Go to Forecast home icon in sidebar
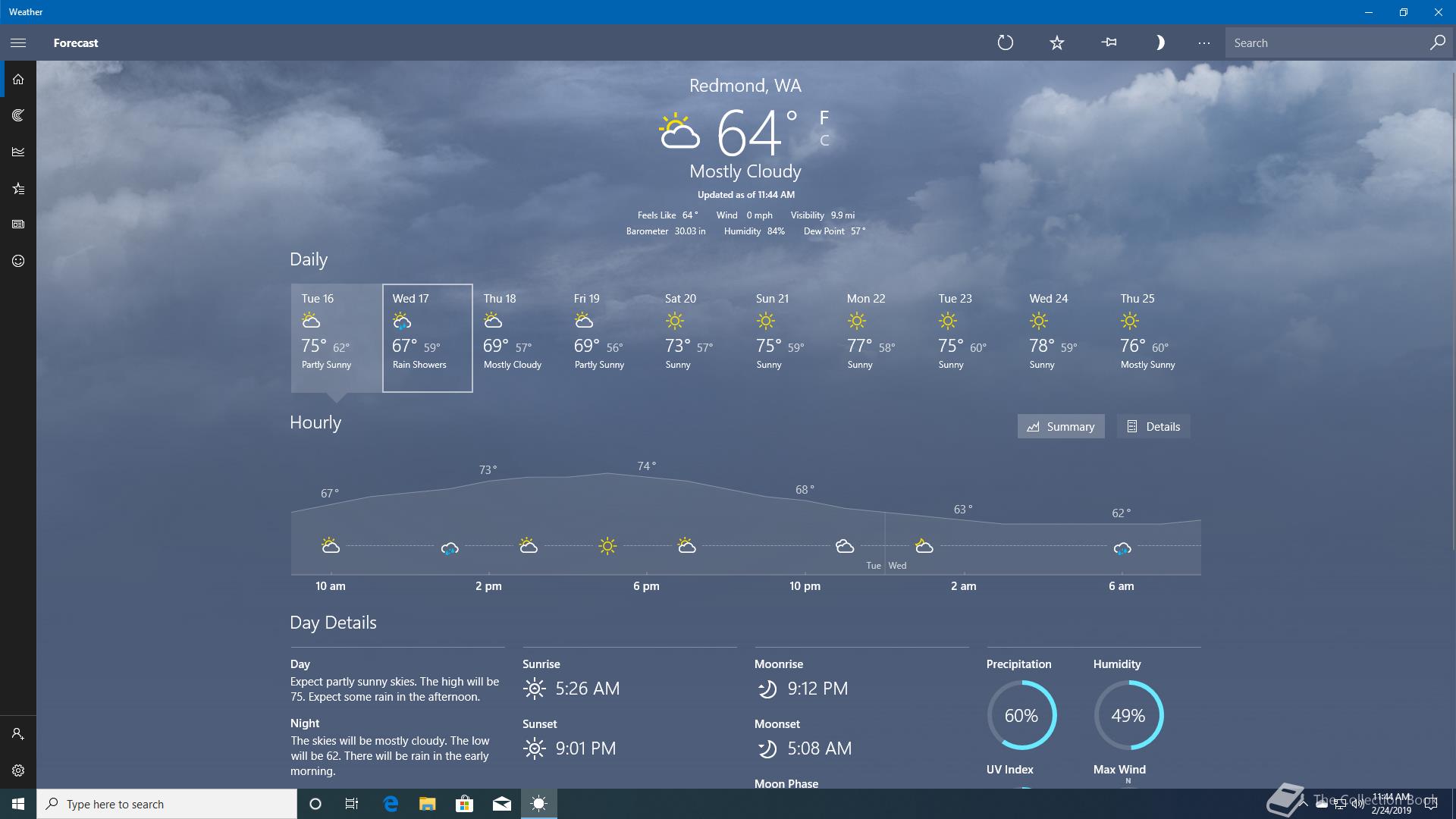This screenshot has height=819, width=1456. (x=18, y=79)
